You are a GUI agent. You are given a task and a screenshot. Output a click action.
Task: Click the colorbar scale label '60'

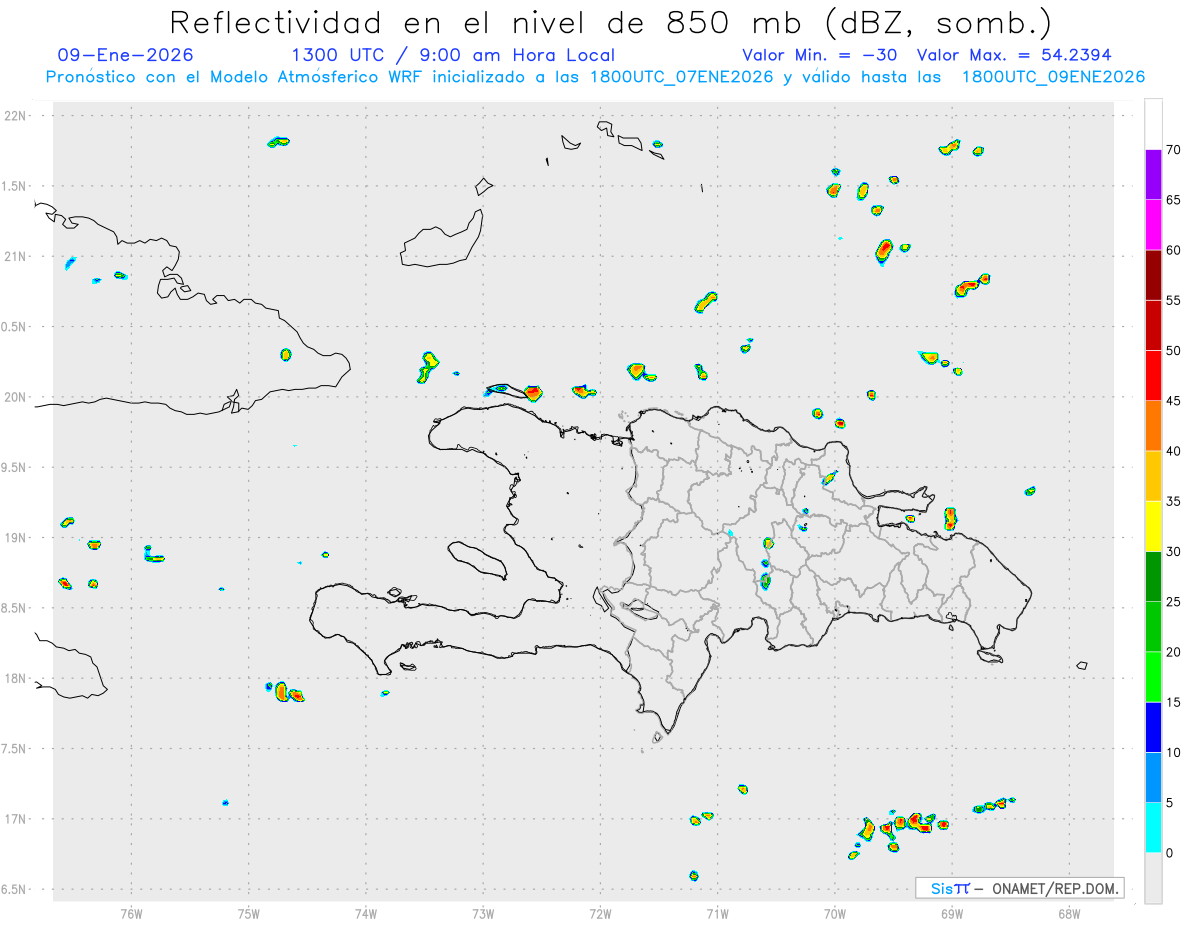tap(1174, 250)
